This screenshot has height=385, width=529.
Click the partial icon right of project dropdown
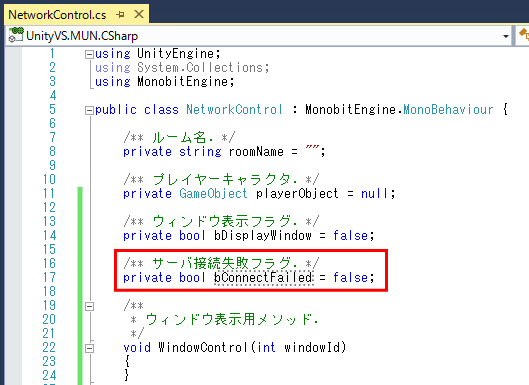click(524, 35)
